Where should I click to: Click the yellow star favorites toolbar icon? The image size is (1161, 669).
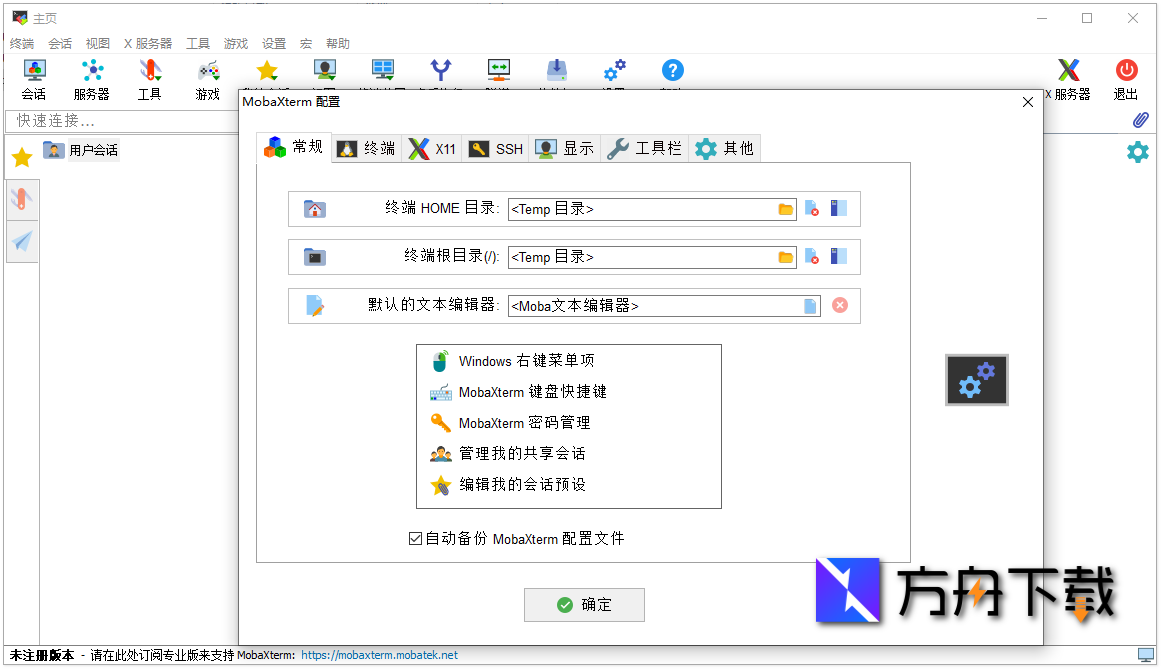(266, 70)
